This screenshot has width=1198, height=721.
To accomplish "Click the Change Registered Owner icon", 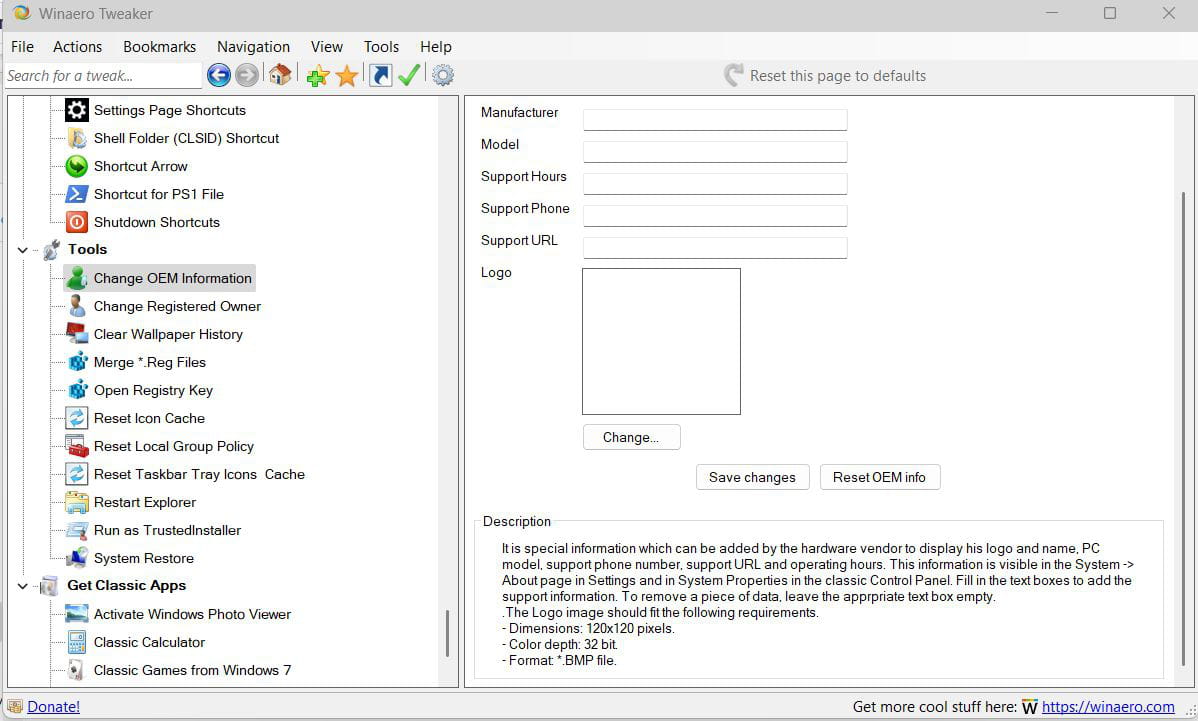I will pos(76,306).
